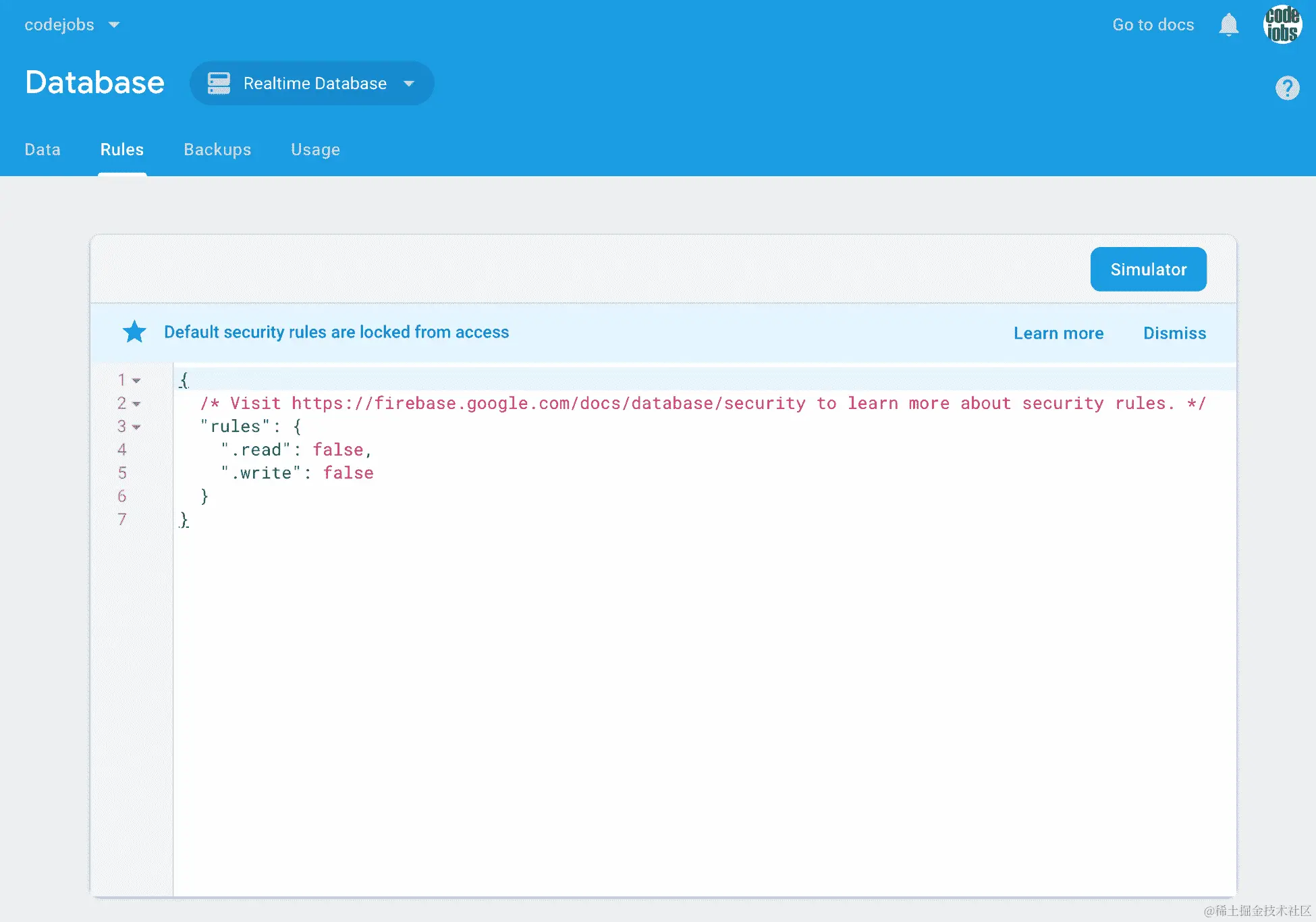Click the Learn more link
The image size is (1316, 922).
click(1058, 333)
